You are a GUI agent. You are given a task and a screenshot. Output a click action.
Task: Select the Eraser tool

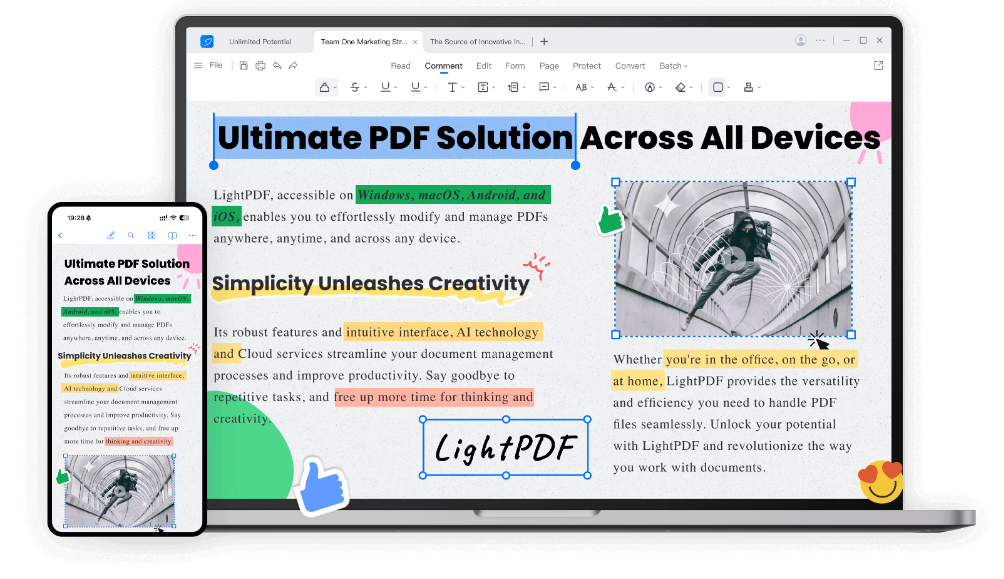(x=681, y=87)
